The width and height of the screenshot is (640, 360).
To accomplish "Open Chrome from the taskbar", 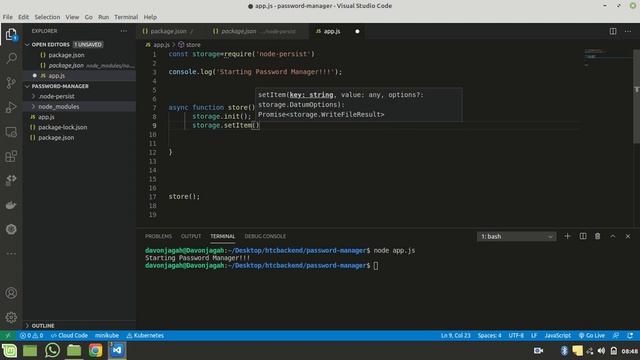I will (96, 350).
